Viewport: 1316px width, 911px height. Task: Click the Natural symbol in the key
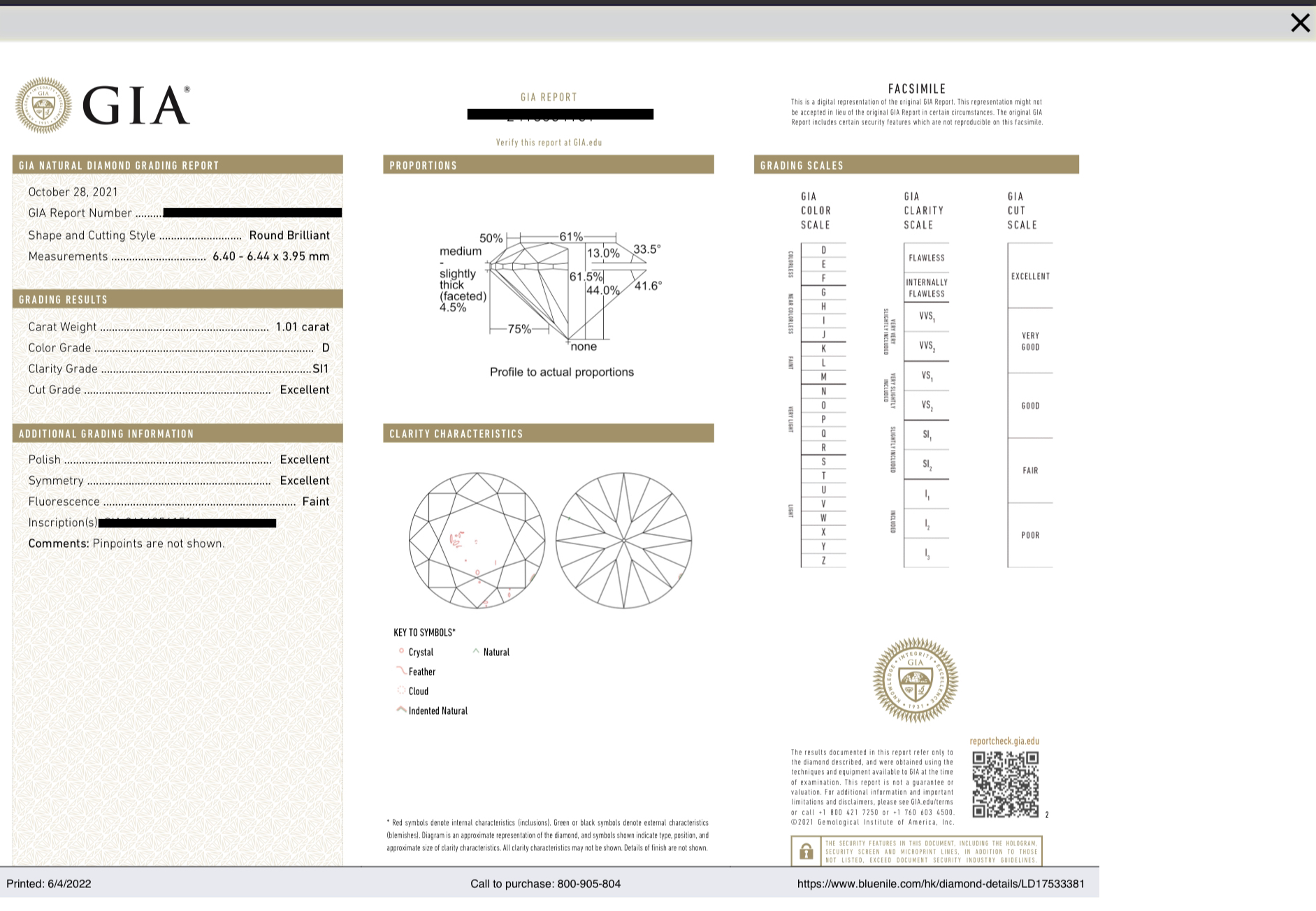pyautogui.click(x=476, y=651)
